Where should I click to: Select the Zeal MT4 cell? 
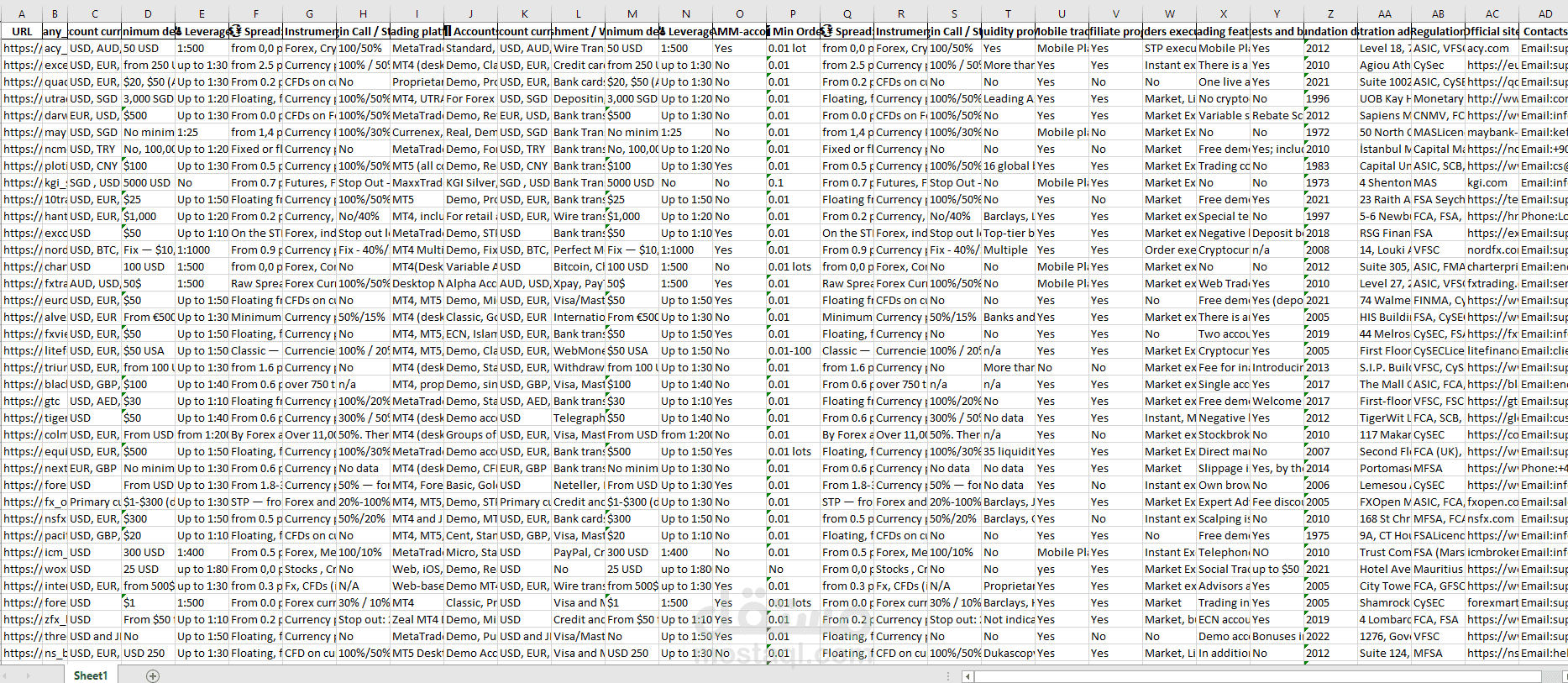tap(417, 619)
